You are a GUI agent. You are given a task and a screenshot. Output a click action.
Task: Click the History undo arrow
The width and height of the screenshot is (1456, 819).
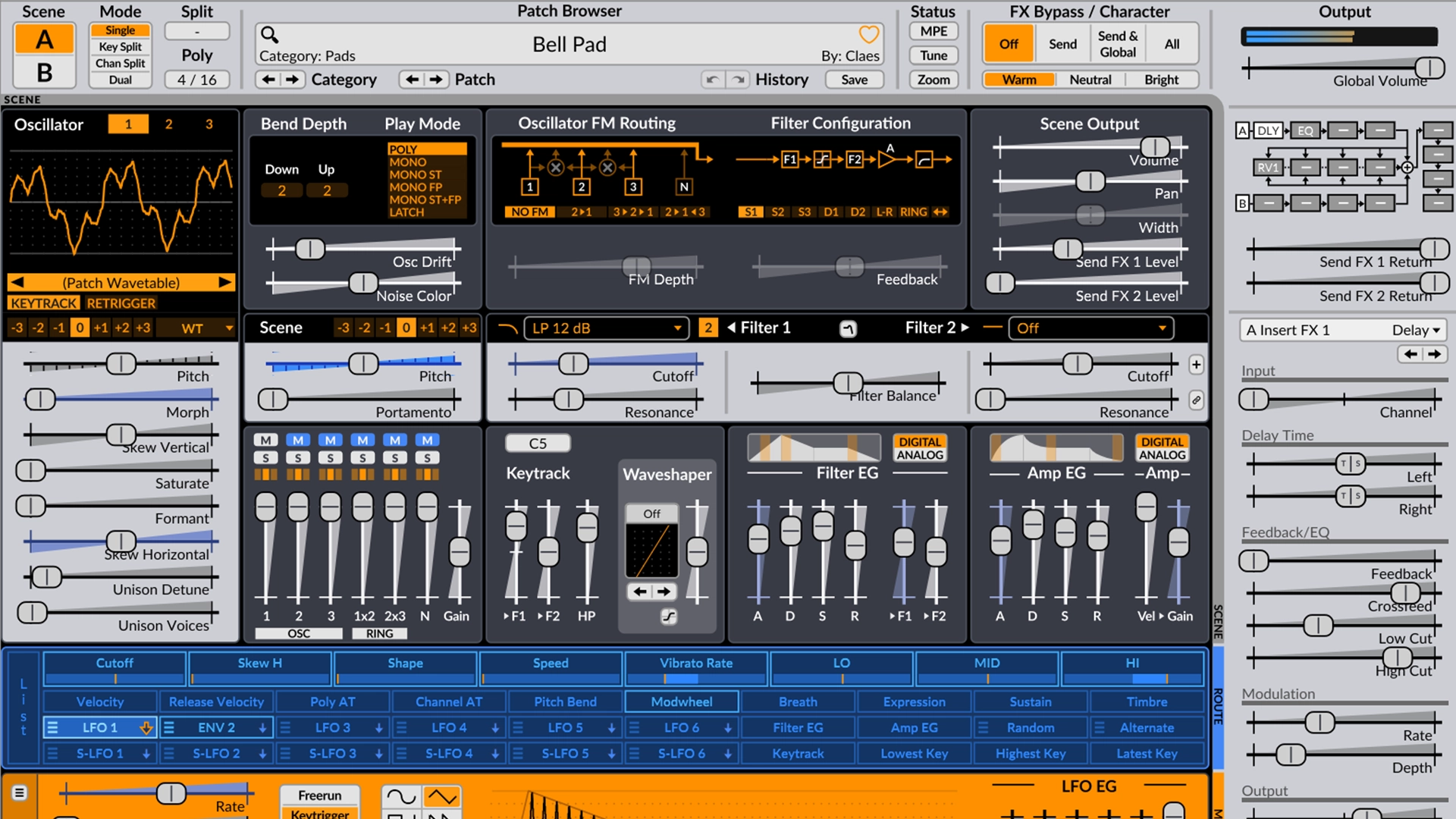[x=711, y=80]
